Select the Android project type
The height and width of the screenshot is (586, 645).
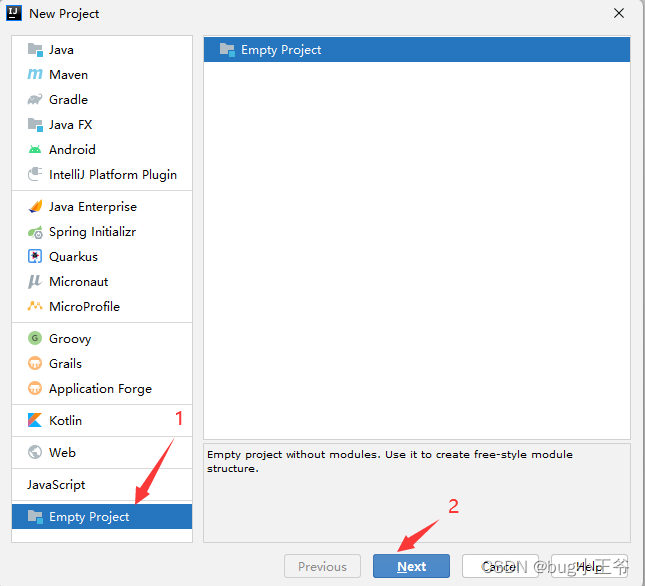pyautogui.click(x=102, y=150)
